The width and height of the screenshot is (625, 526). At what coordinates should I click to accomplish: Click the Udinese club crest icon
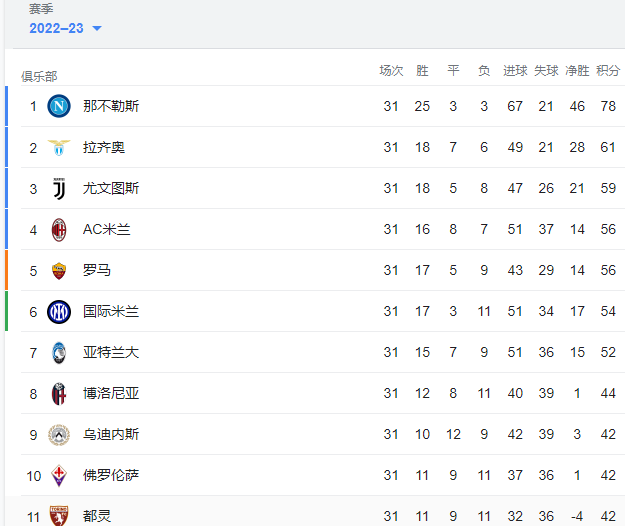coord(59,435)
